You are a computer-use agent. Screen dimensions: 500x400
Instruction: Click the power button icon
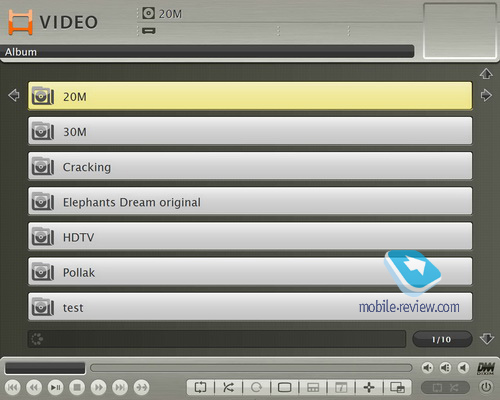point(486,387)
